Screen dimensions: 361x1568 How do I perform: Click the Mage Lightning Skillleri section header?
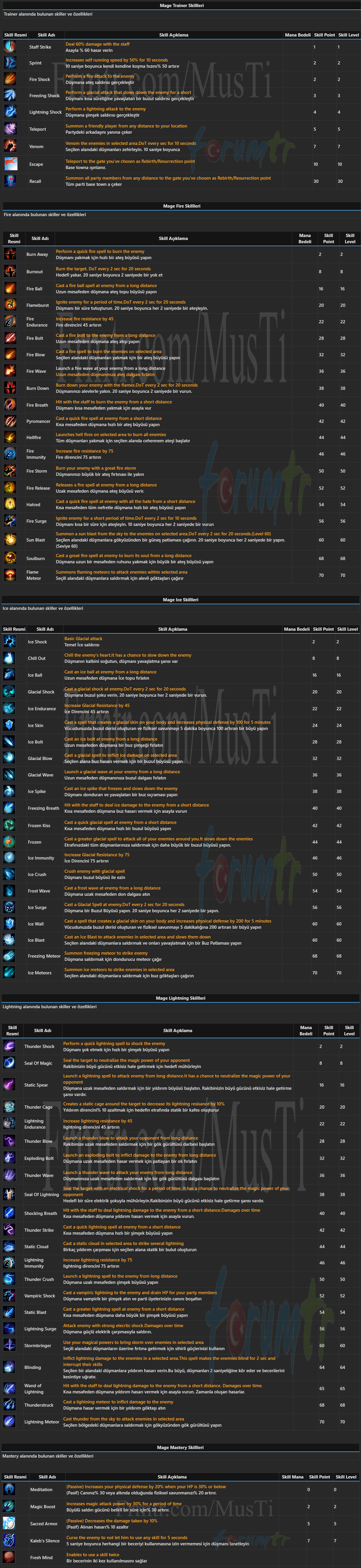point(181,998)
